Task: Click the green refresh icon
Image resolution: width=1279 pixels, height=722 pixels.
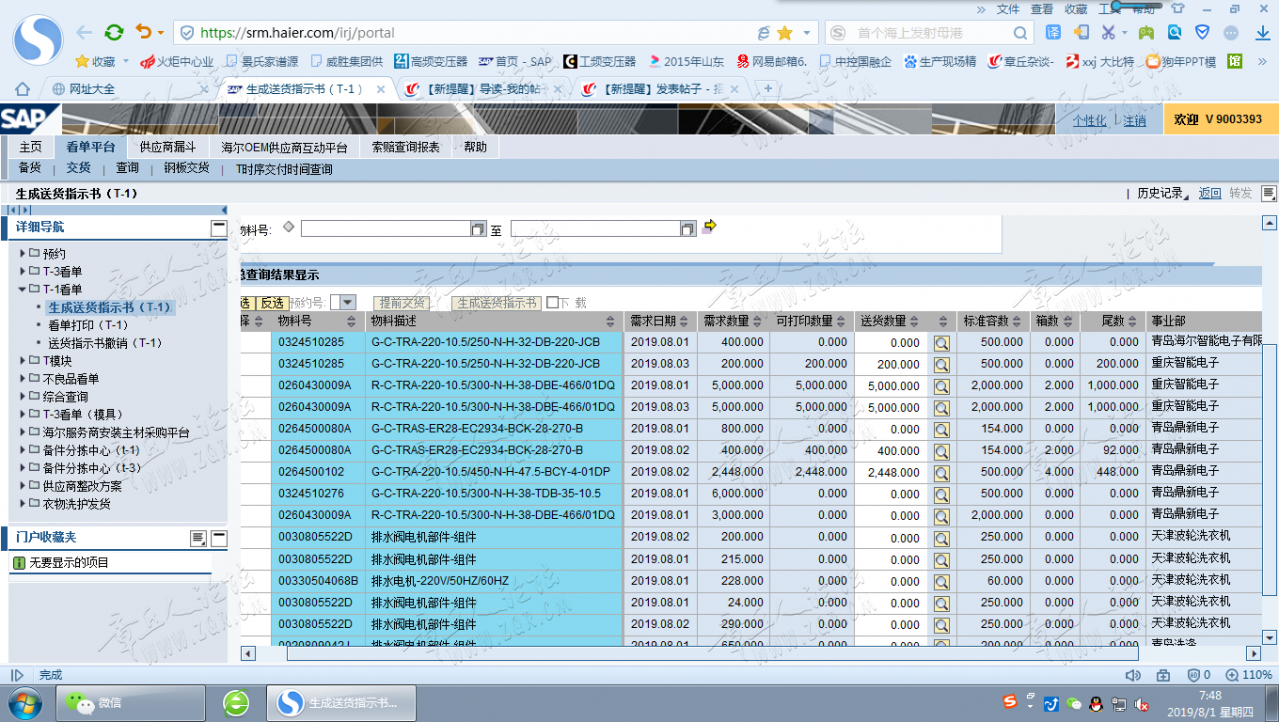Action: 115,32
